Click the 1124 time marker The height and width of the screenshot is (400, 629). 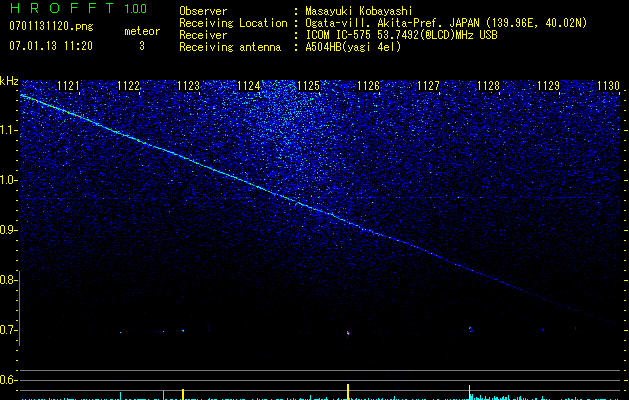tap(249, 86)
